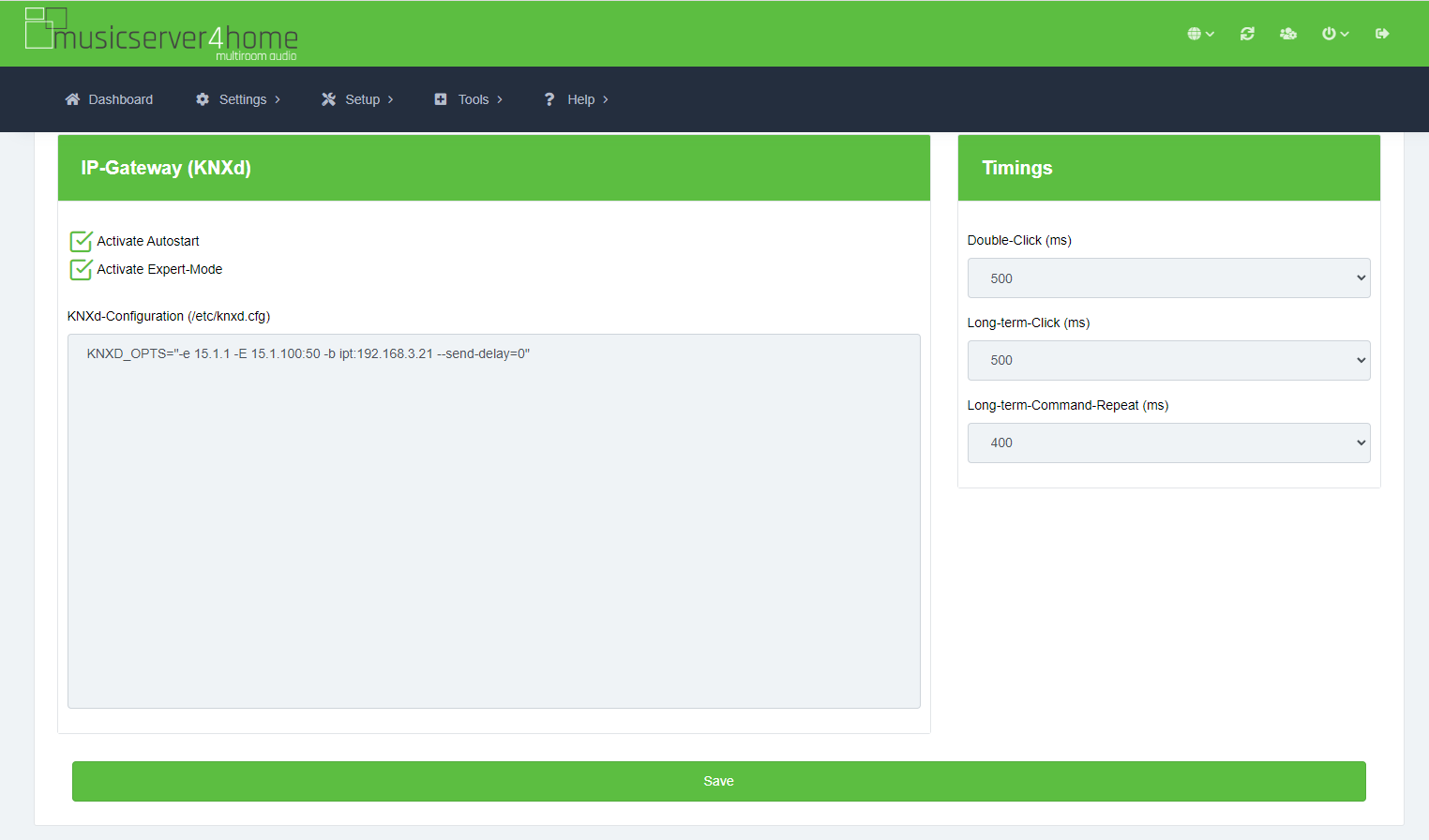Screen dimensions: 1429x840
Task: Click the musicserver4home logo
Action: tap(161, 34)
